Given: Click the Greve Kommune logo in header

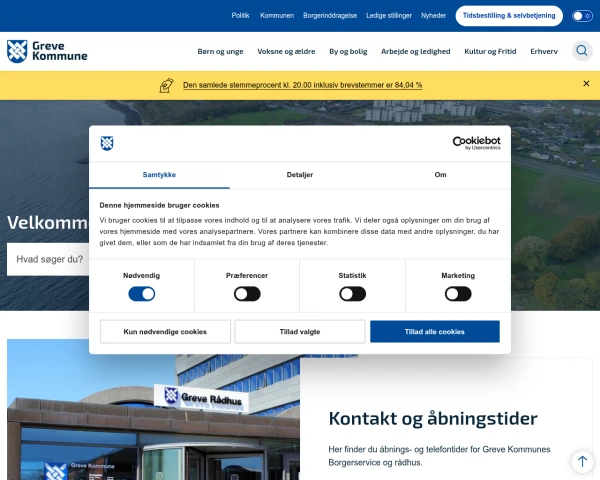Looking at the screenshot, I should click(x=47, y=51).
